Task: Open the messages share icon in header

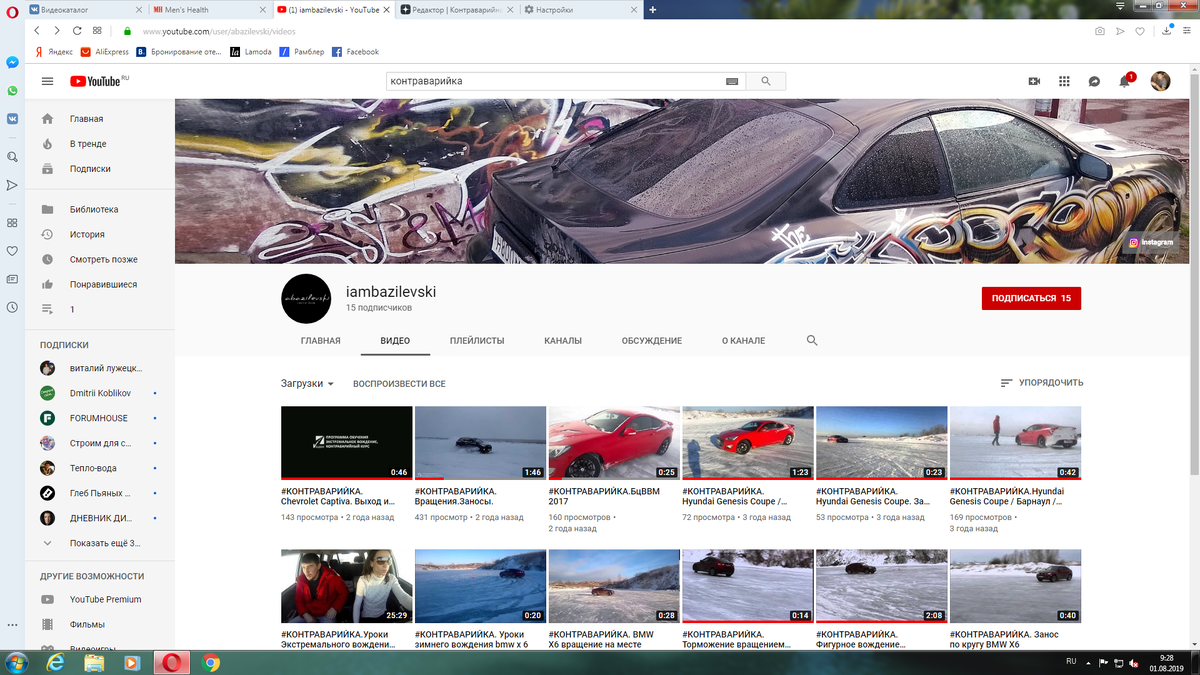Action: pos(1094,81)
